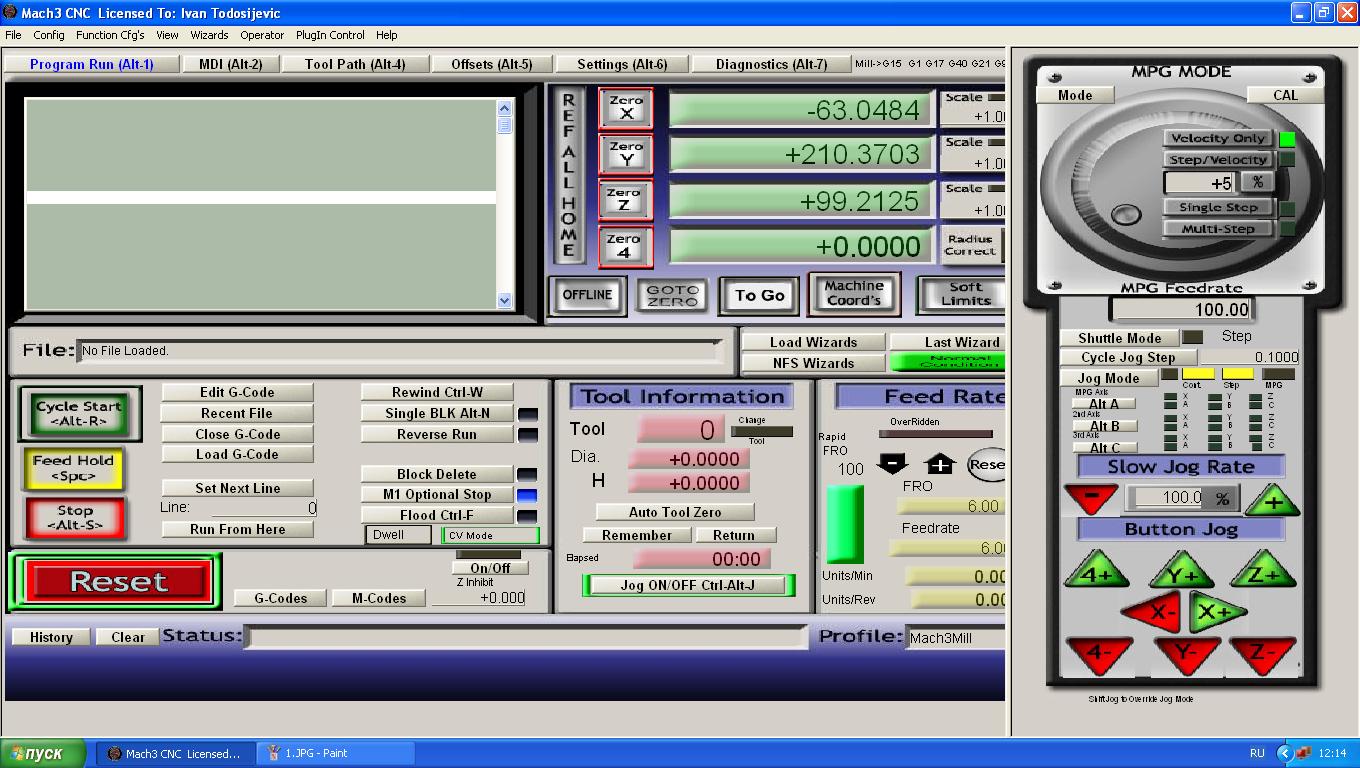
Task: Raise feed rate override with up arrow
Action: click(x=940, y=464)
